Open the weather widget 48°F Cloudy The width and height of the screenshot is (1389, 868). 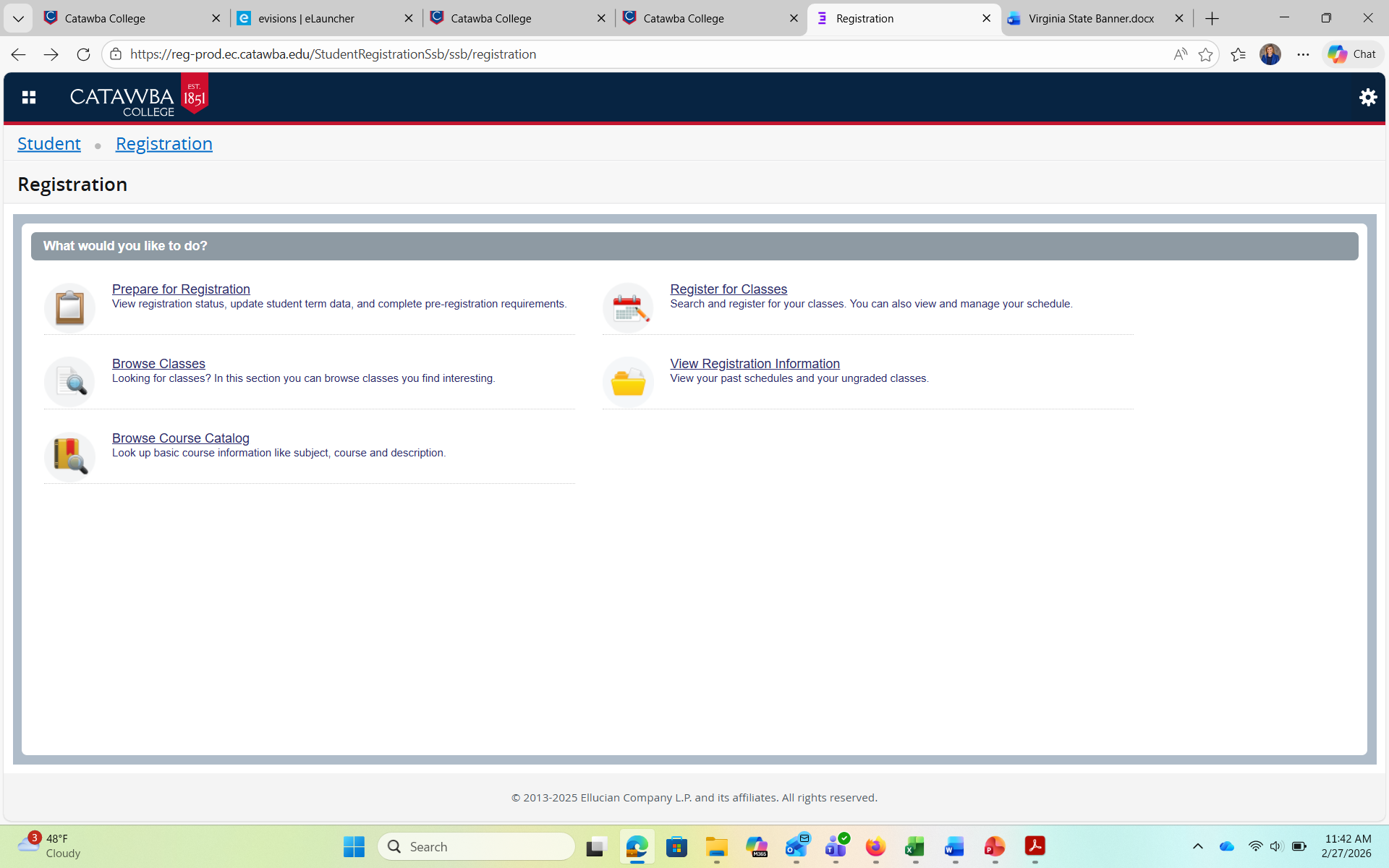(51, 846)
